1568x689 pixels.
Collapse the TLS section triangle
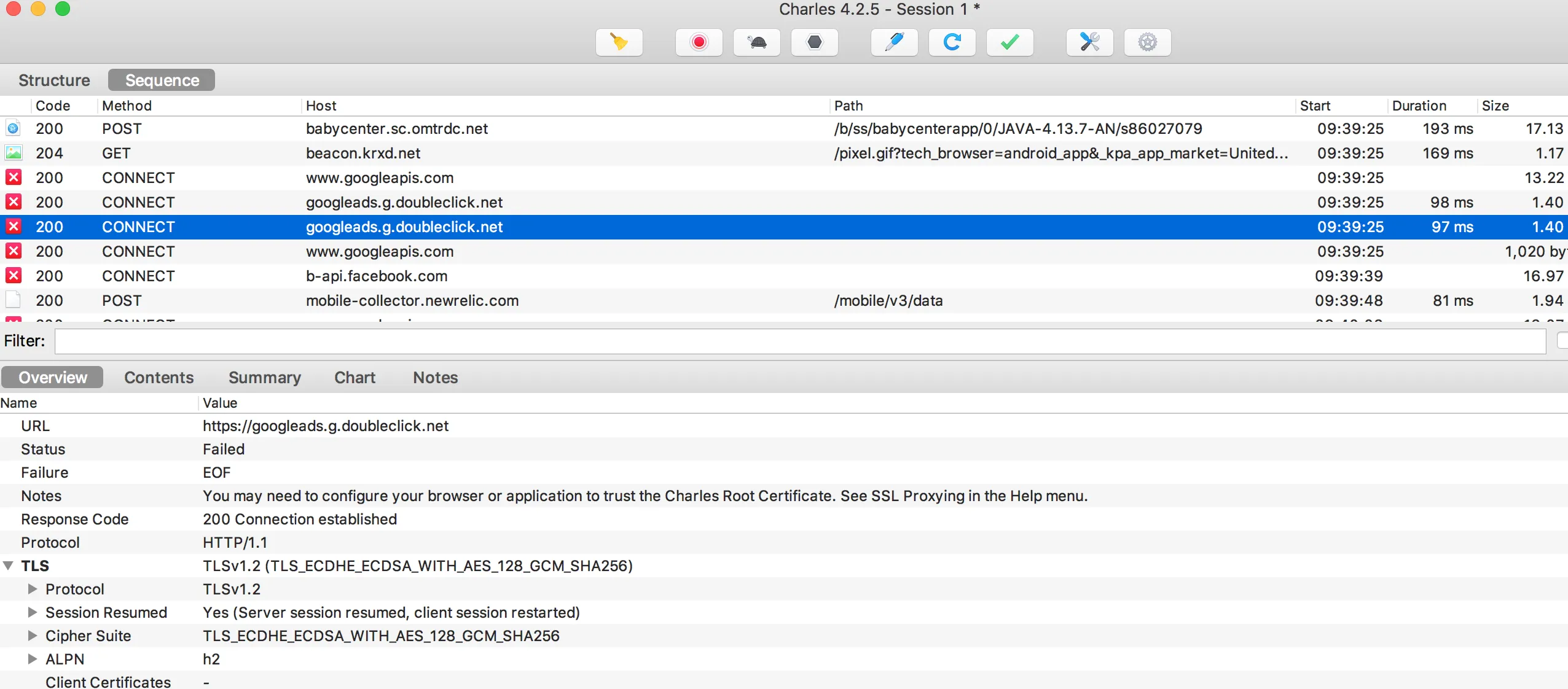(x=9, y=566)
